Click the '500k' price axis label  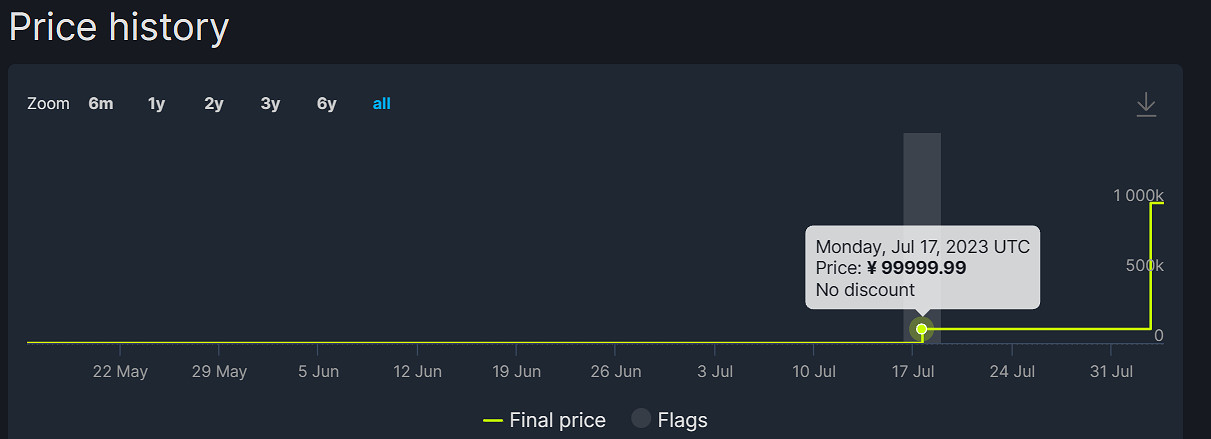point(1144,265)
